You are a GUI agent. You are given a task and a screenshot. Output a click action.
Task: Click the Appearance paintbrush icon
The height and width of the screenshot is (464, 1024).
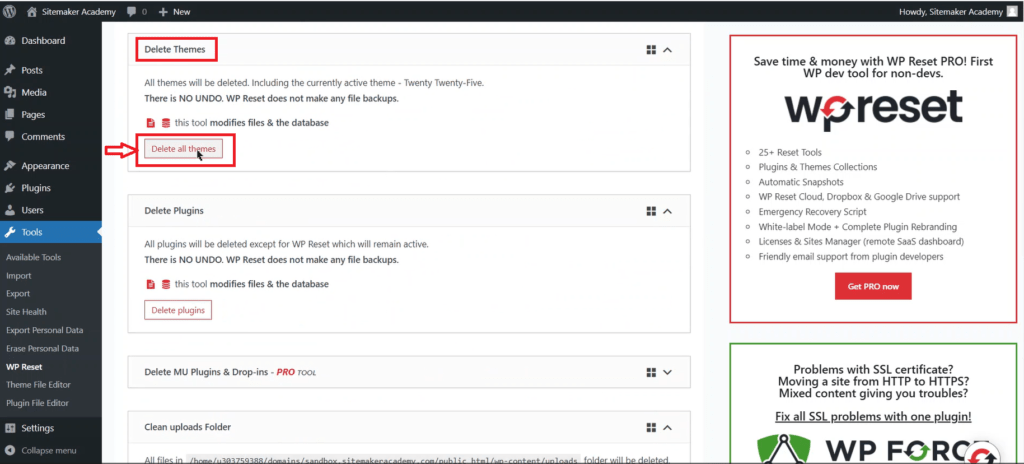point(10,166)
